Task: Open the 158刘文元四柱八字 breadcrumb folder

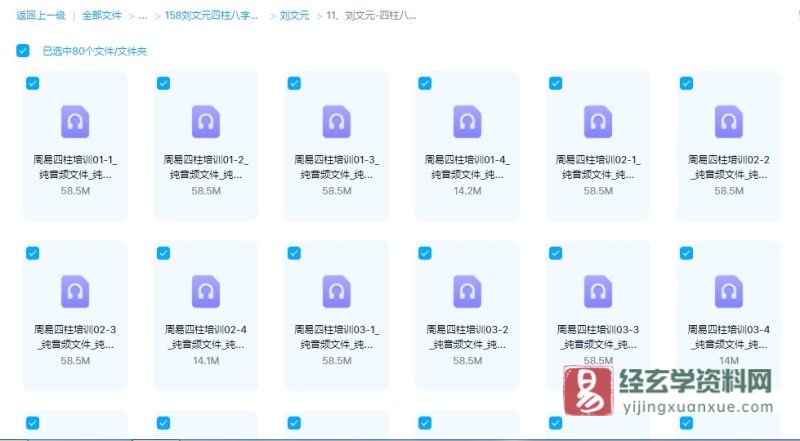Action: click(x=211, y=16)
